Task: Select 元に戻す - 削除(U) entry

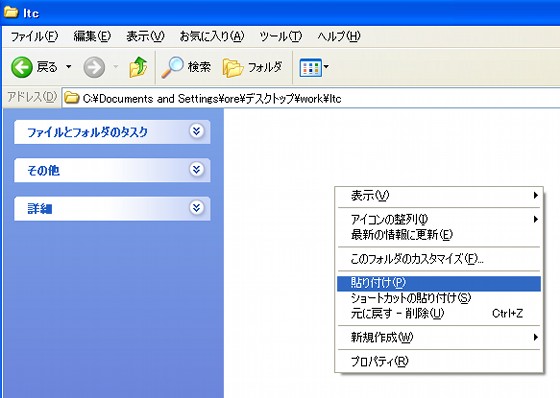Action: pos(439,314)
